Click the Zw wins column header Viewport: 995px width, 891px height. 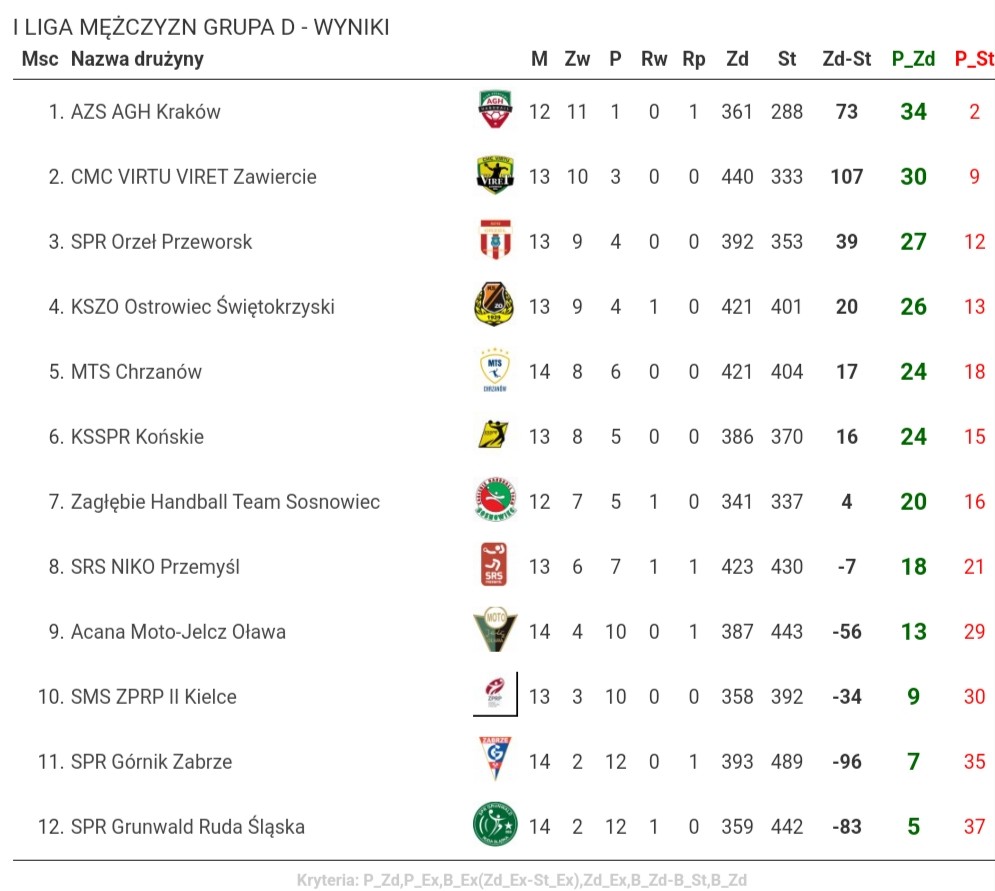pos(577,59)
